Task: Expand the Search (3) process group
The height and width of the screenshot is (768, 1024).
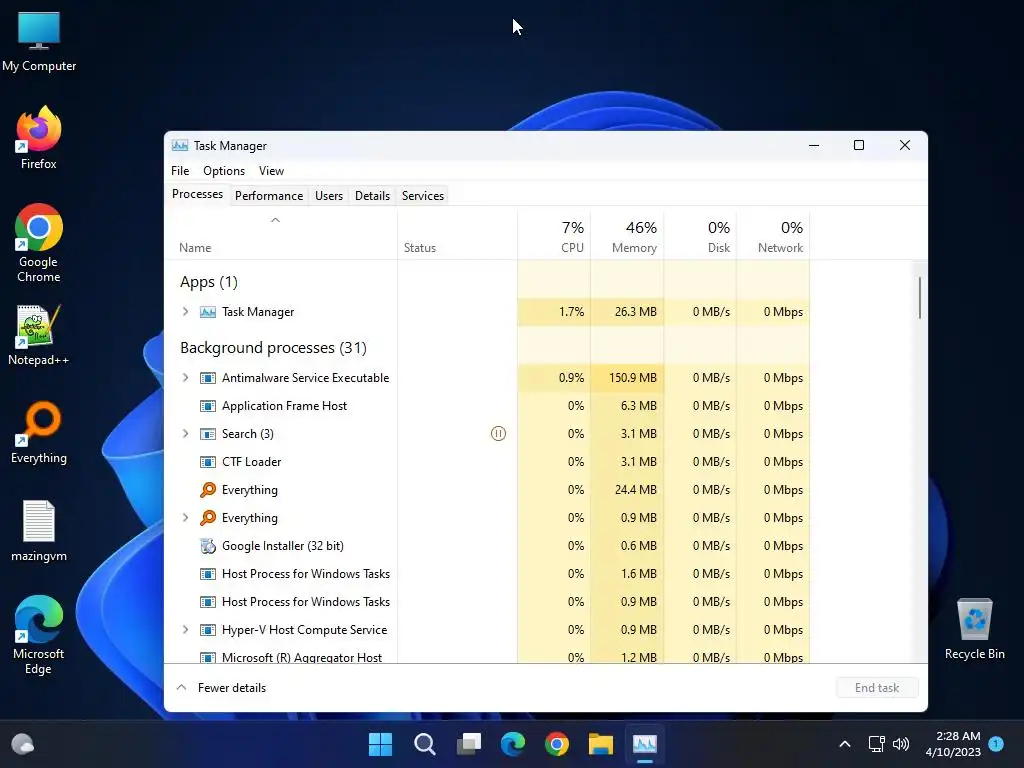Action: click(x=185, y=434)
